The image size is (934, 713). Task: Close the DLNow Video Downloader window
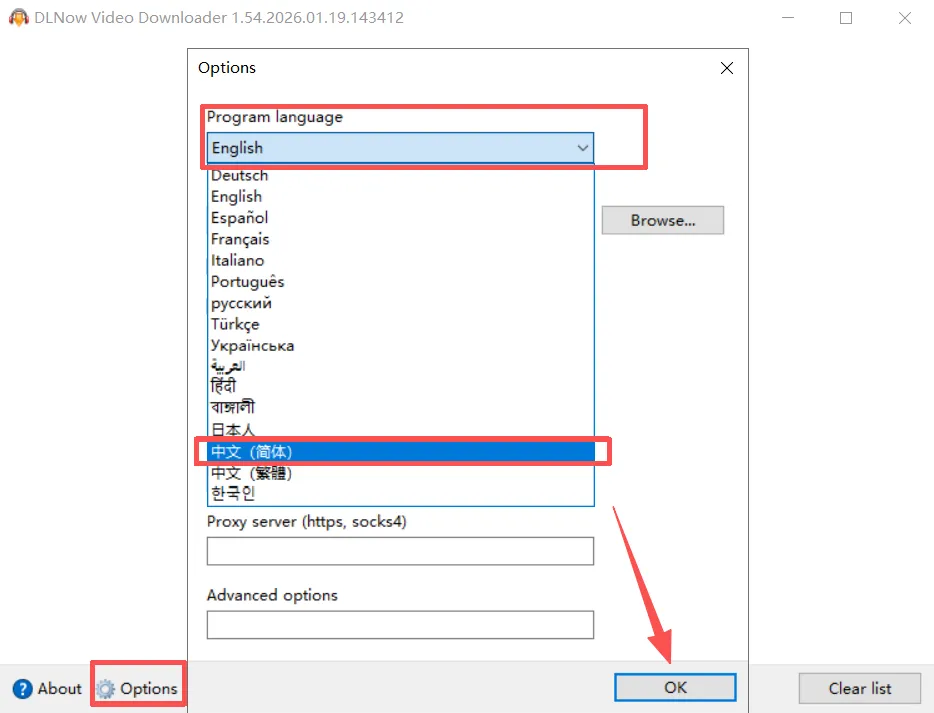(905, 18)
